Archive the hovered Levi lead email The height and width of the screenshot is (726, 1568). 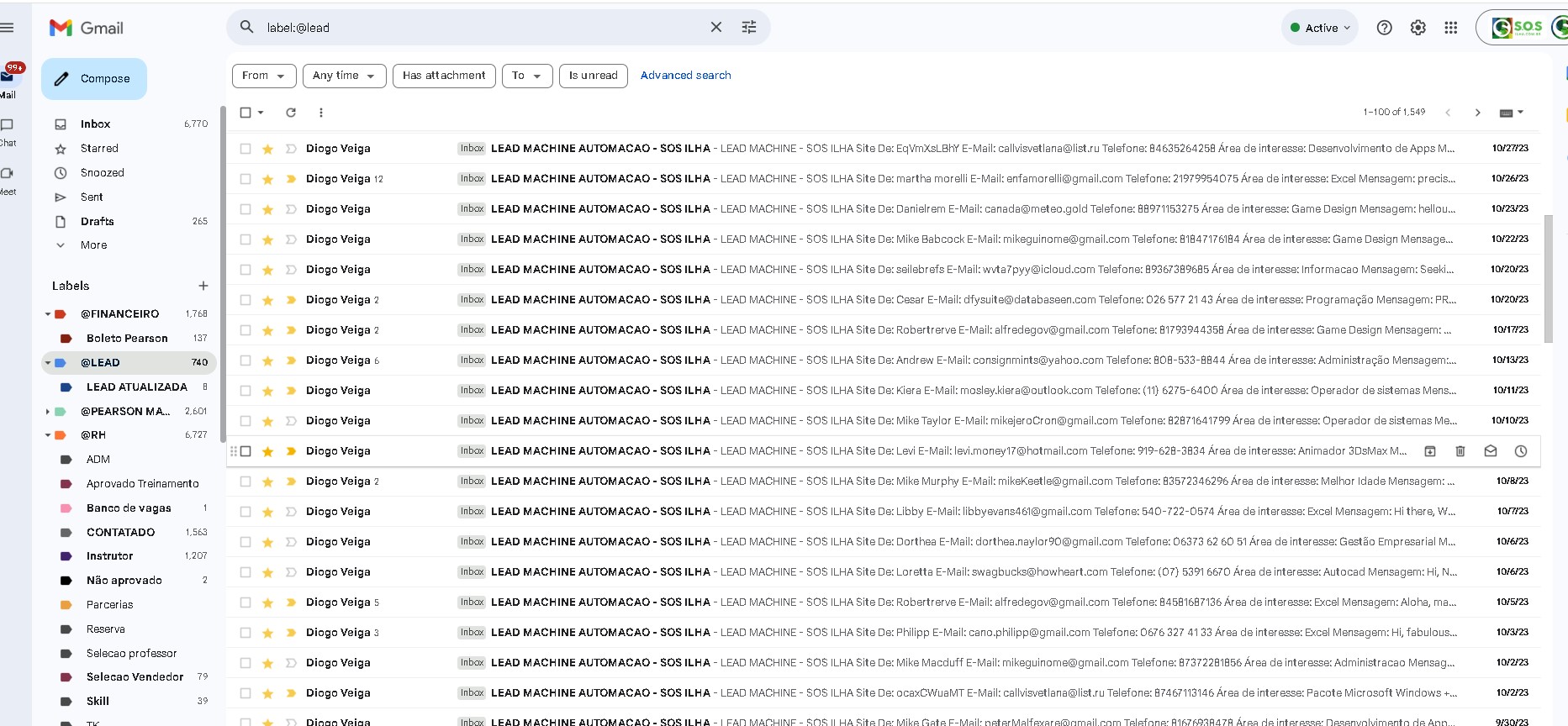tap(1429, 451)
